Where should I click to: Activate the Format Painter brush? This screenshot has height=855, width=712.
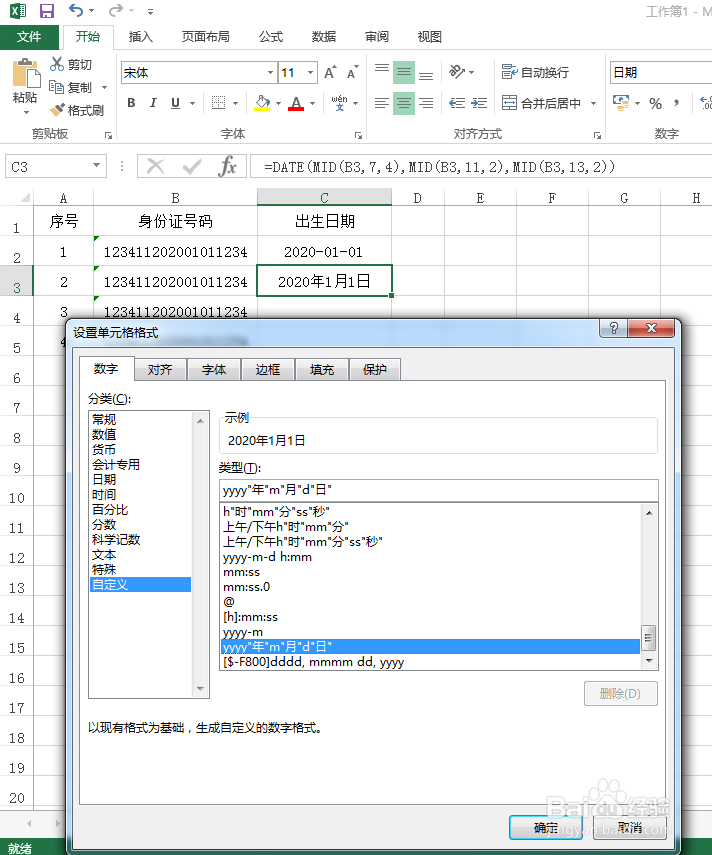(57, 110)
